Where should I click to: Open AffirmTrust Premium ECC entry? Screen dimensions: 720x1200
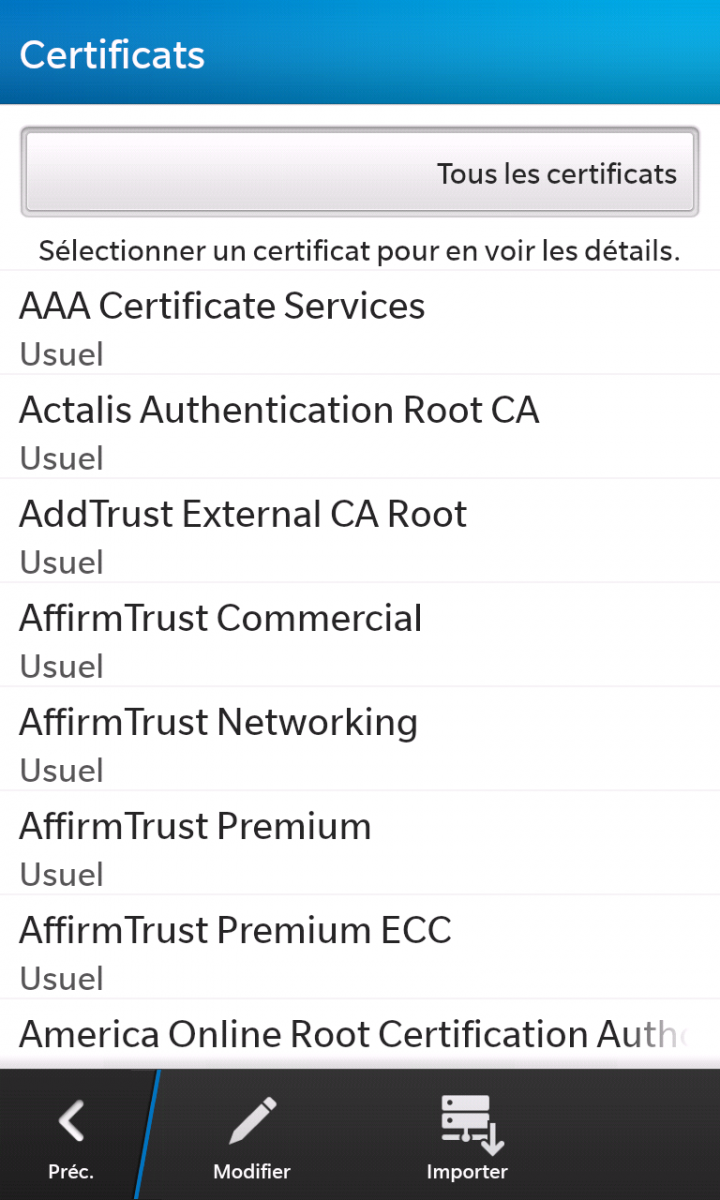[x=360, y=947]
